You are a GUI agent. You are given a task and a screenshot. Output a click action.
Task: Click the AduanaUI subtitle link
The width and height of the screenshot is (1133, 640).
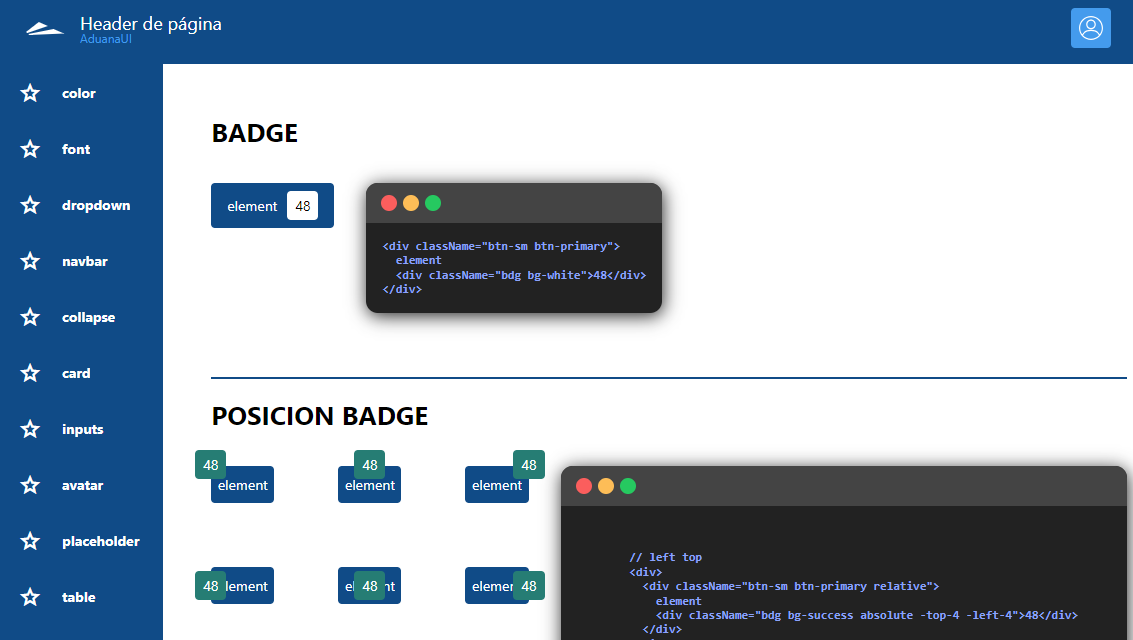click(x=106, y=38)
